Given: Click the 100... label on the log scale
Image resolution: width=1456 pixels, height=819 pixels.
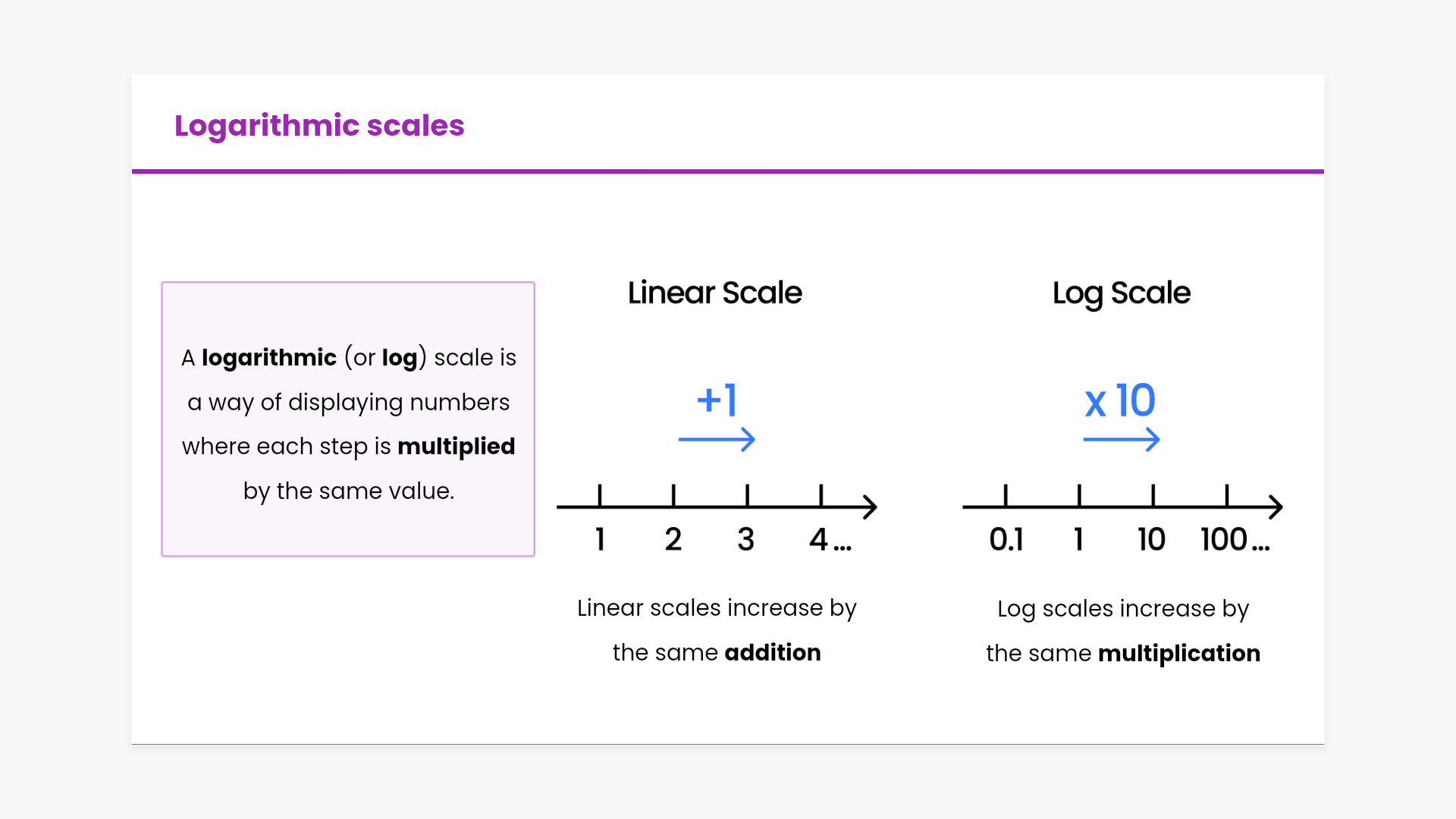Looking at the screenshot, I should (x=1235, y=540).
